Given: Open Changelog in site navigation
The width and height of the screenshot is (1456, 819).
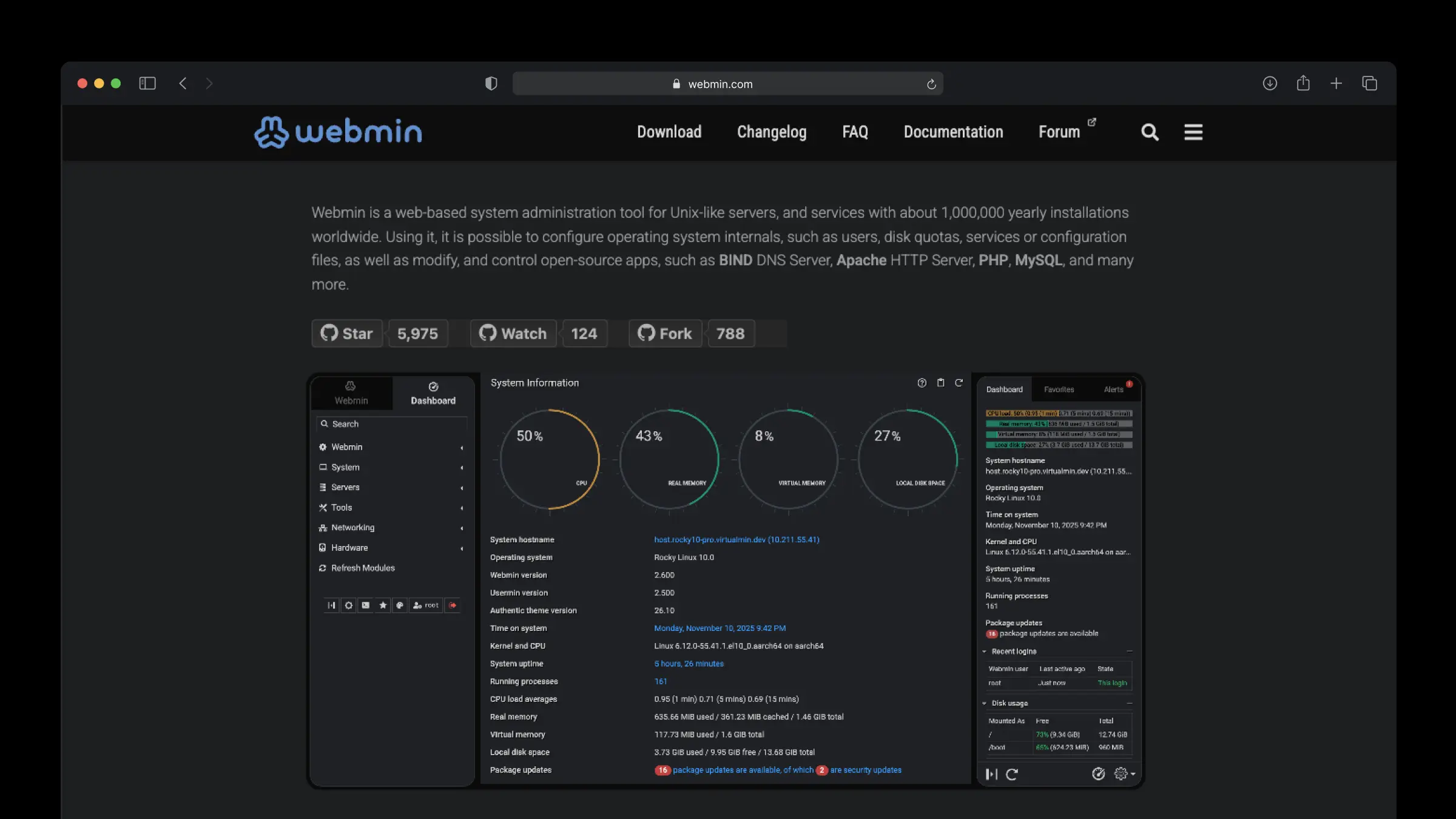Looking at the screenshot, I should pyautogui.click(x=772, y=132).
